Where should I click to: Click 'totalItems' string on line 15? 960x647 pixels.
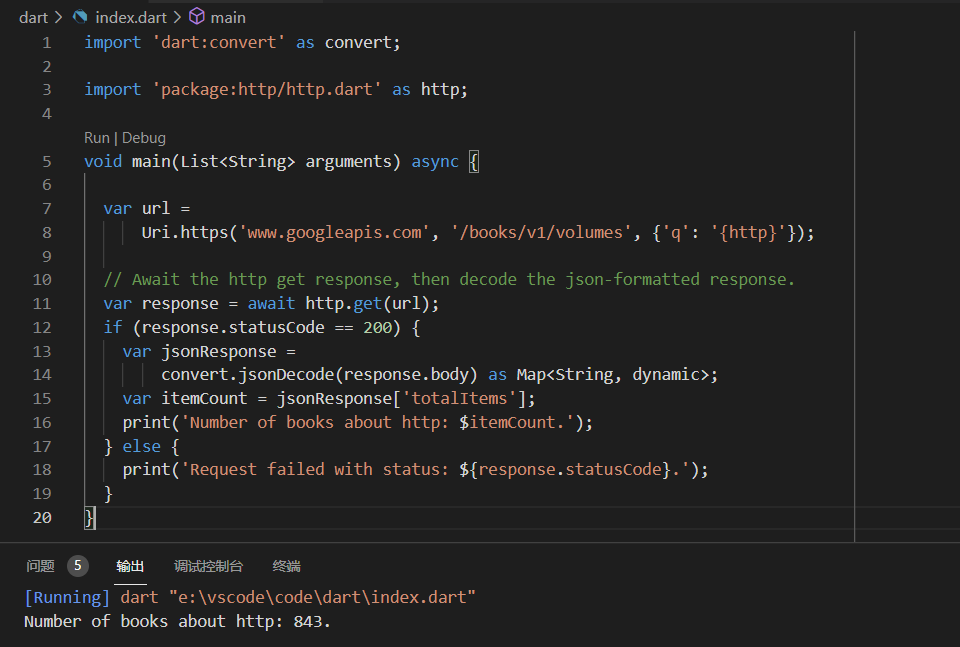pos(459,398)
